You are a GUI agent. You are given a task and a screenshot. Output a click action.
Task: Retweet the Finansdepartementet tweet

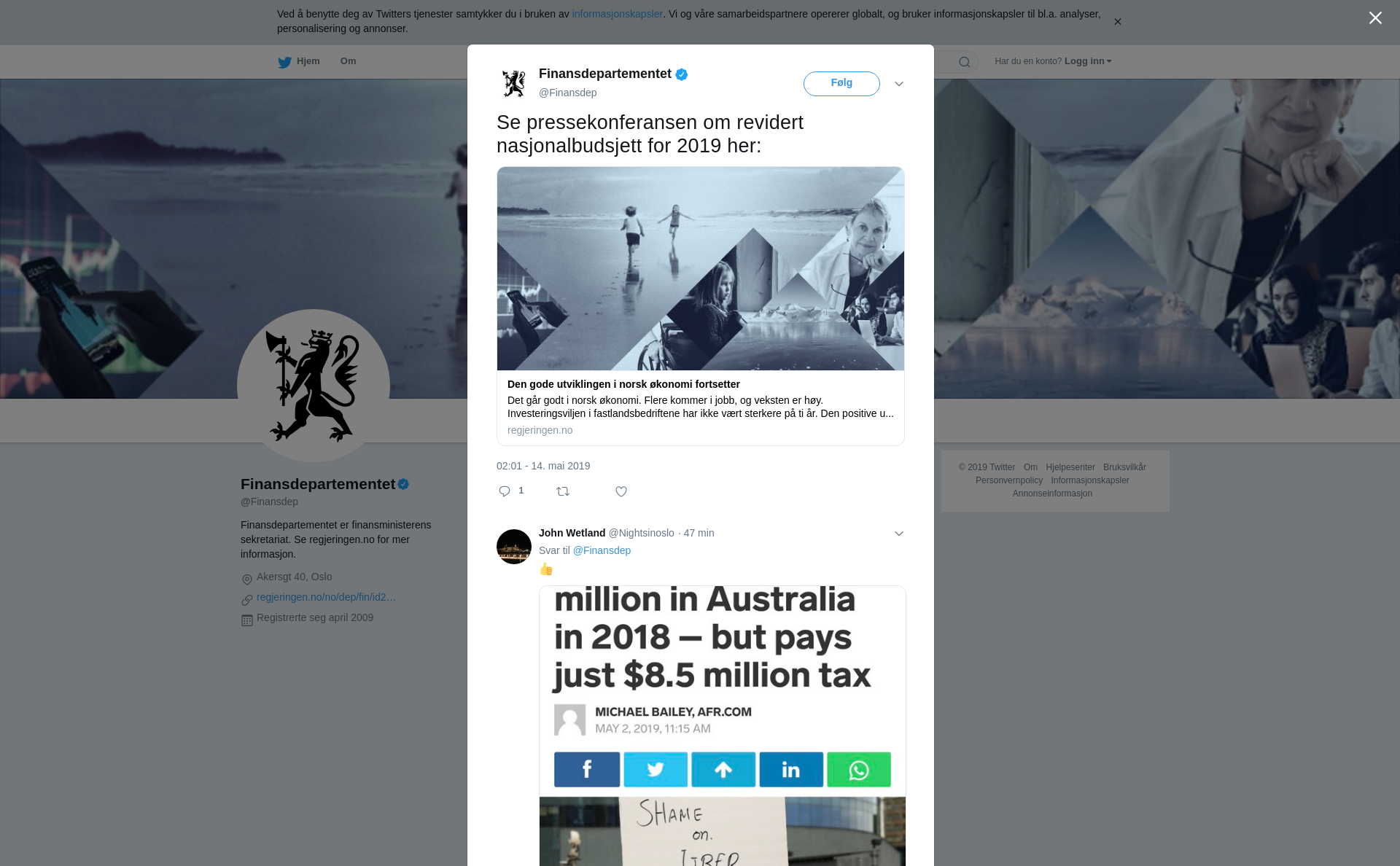pyautogui.click(x=563, y=491)
